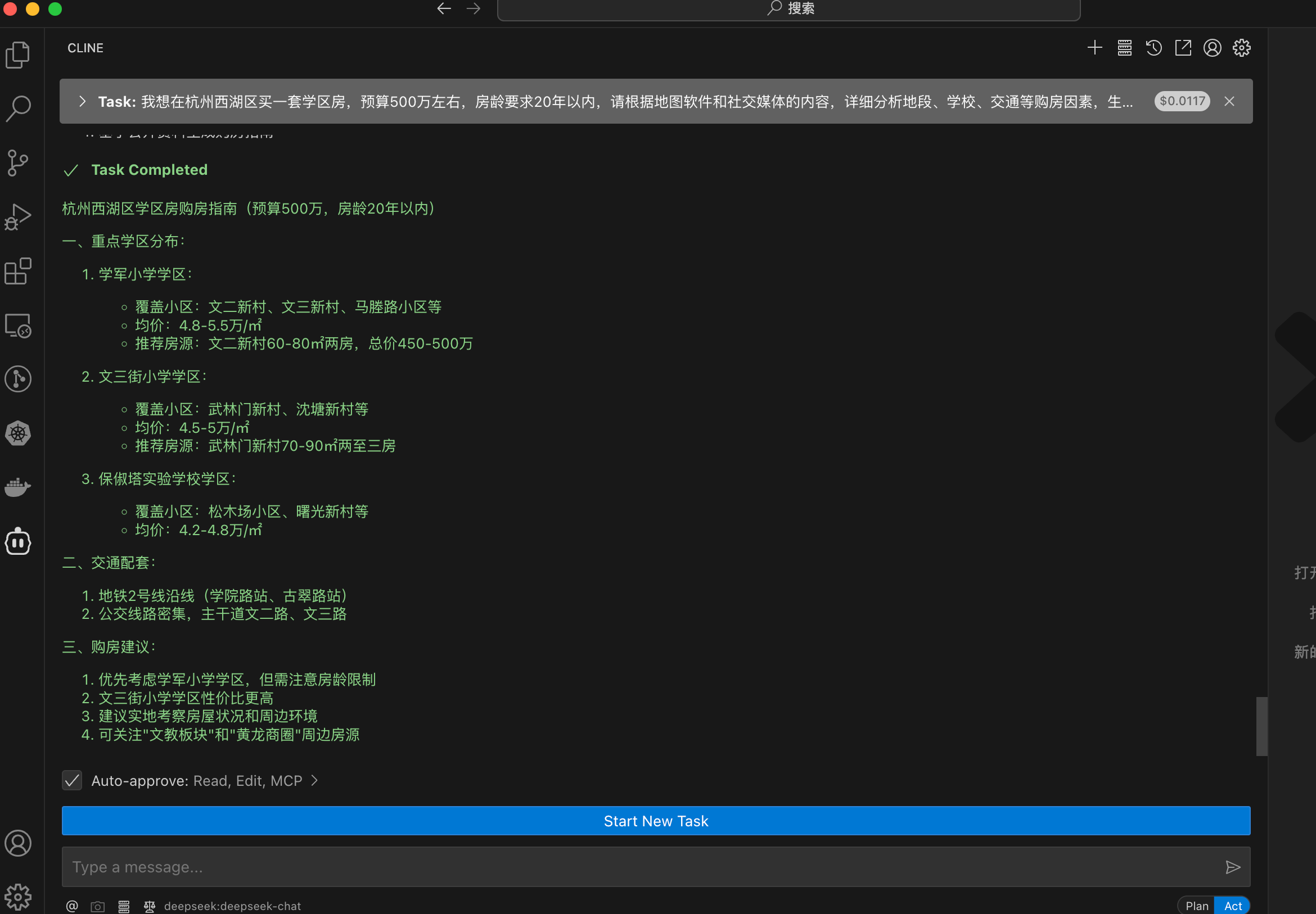Toggle the Auto-approve checkbox

point(72,781)
